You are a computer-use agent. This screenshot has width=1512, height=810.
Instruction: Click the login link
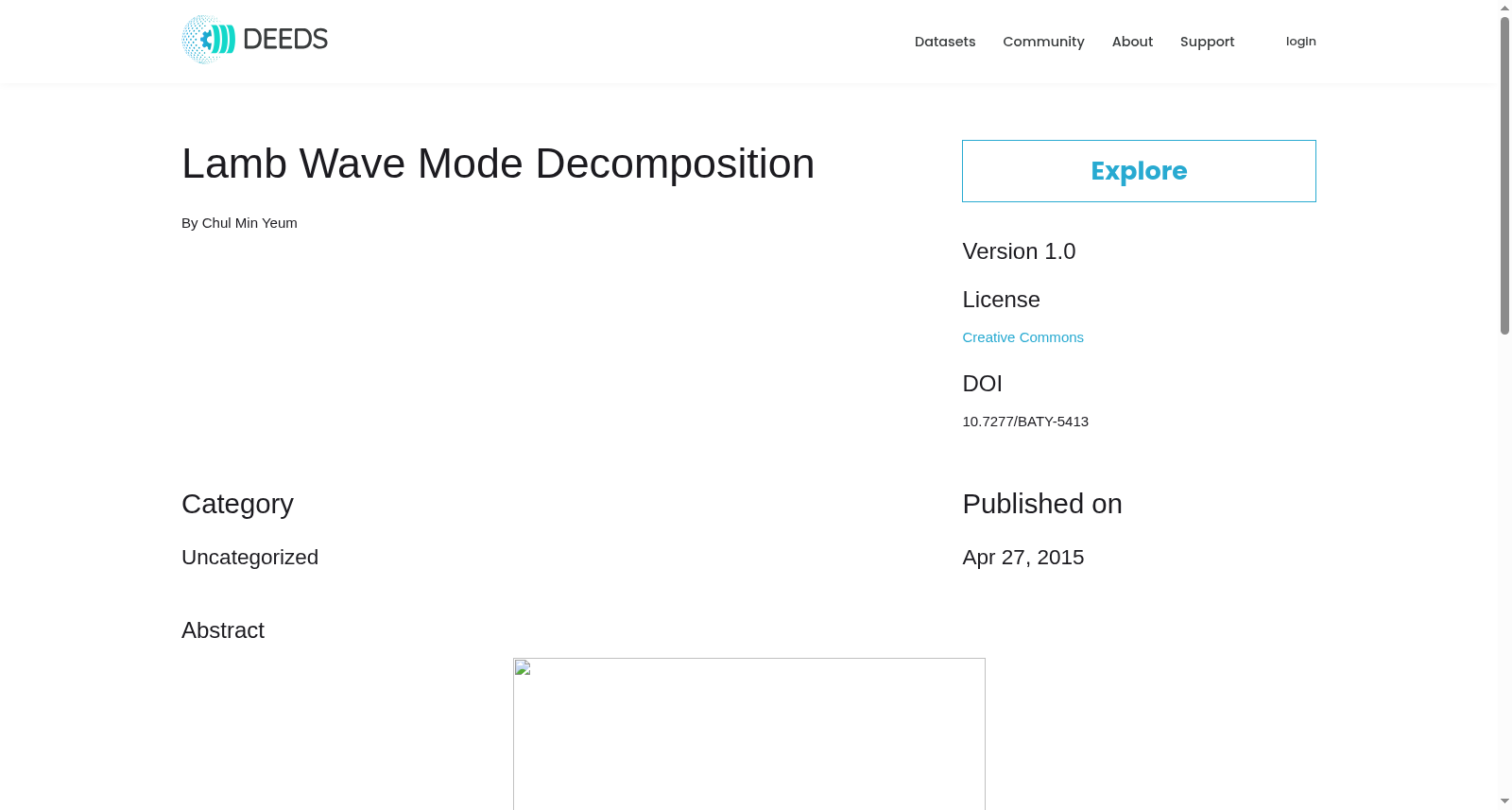click(x=1300, y=42)
